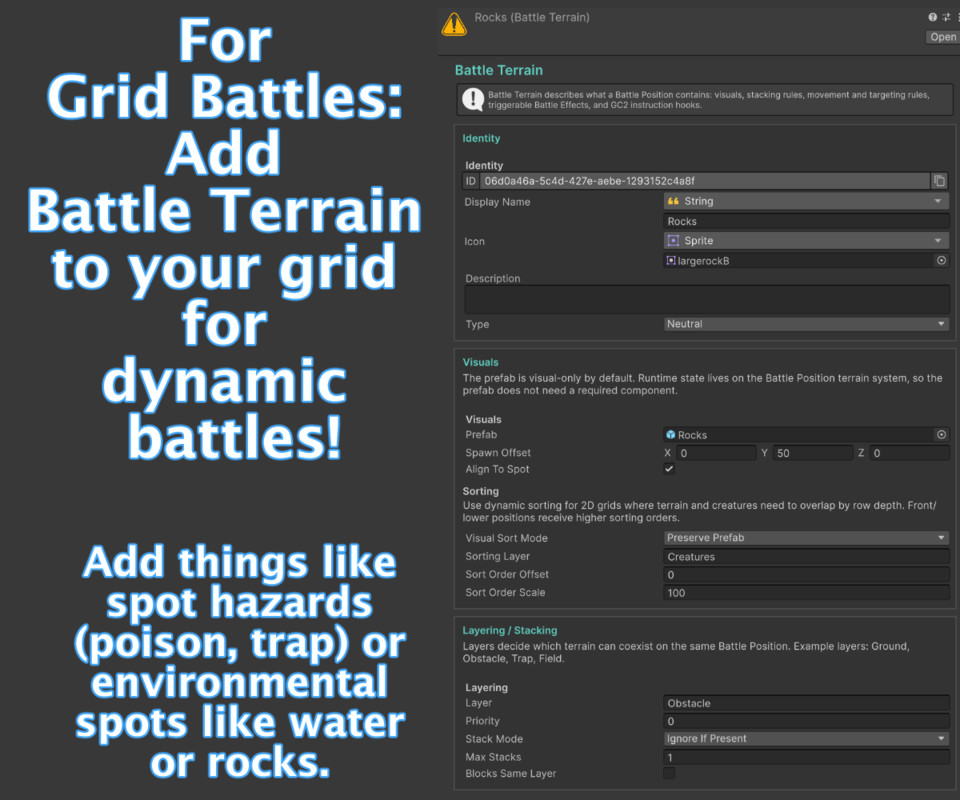The height and width of the screenshot is (800, 960).
Task: Click the Priority value field
Action: coord(806,721)
